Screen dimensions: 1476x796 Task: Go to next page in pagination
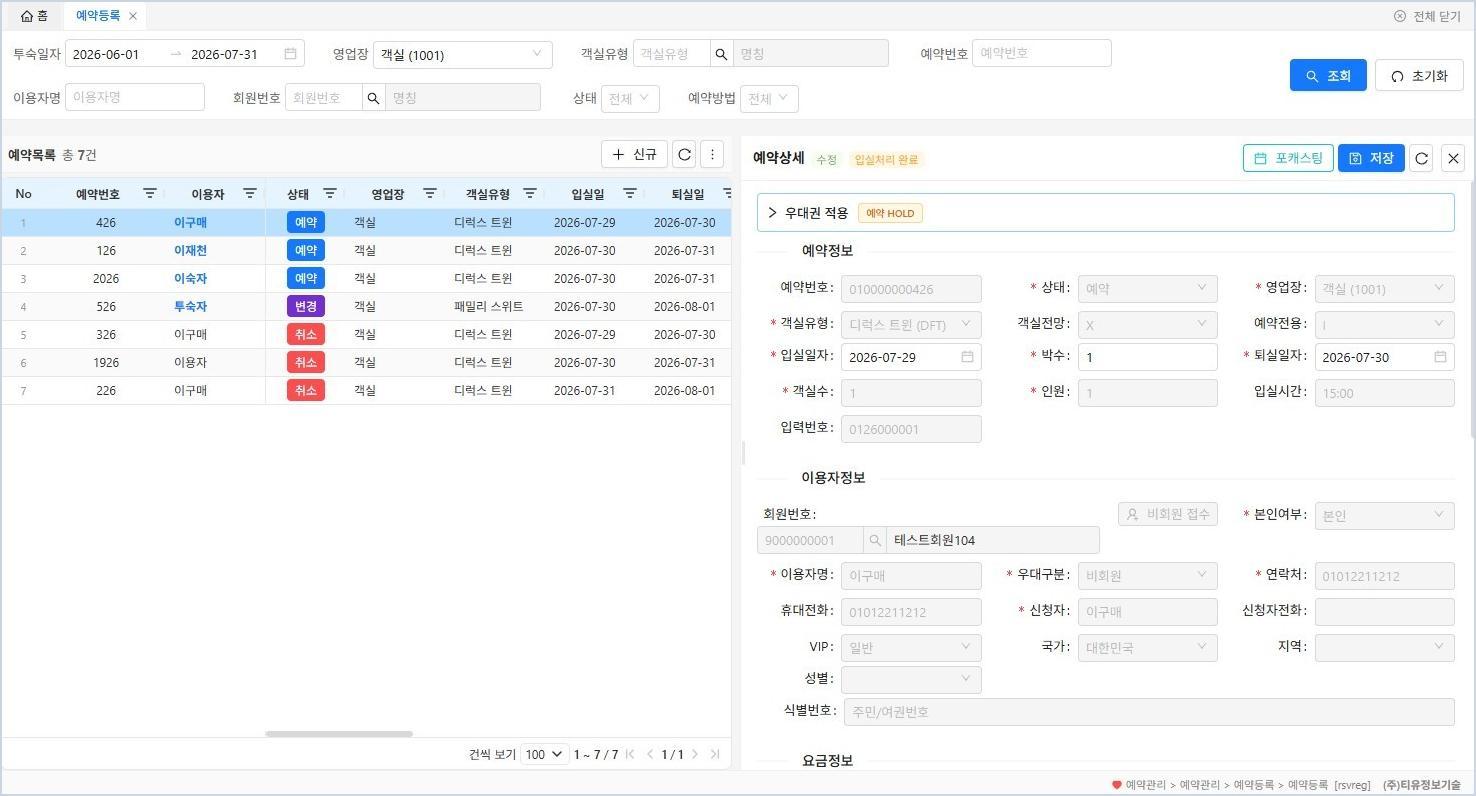tap(695, 754)
